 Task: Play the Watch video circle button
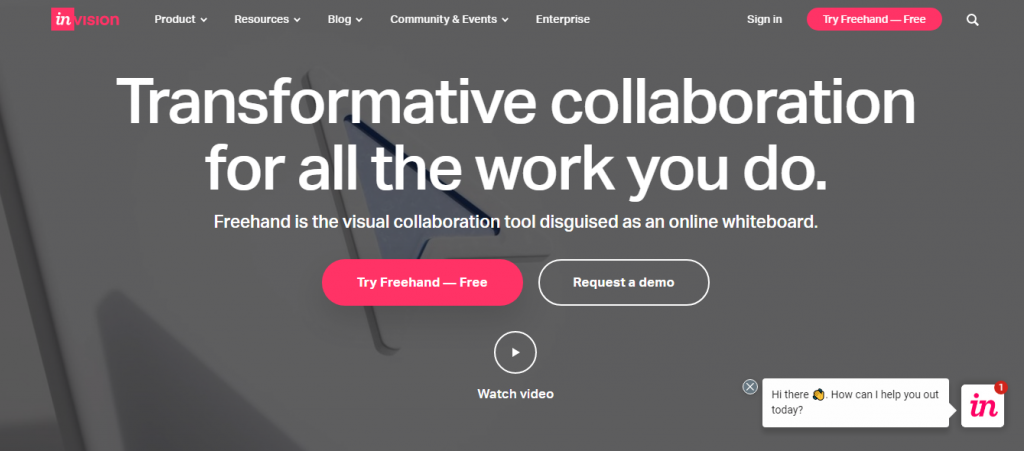click(x=515, y=352)
